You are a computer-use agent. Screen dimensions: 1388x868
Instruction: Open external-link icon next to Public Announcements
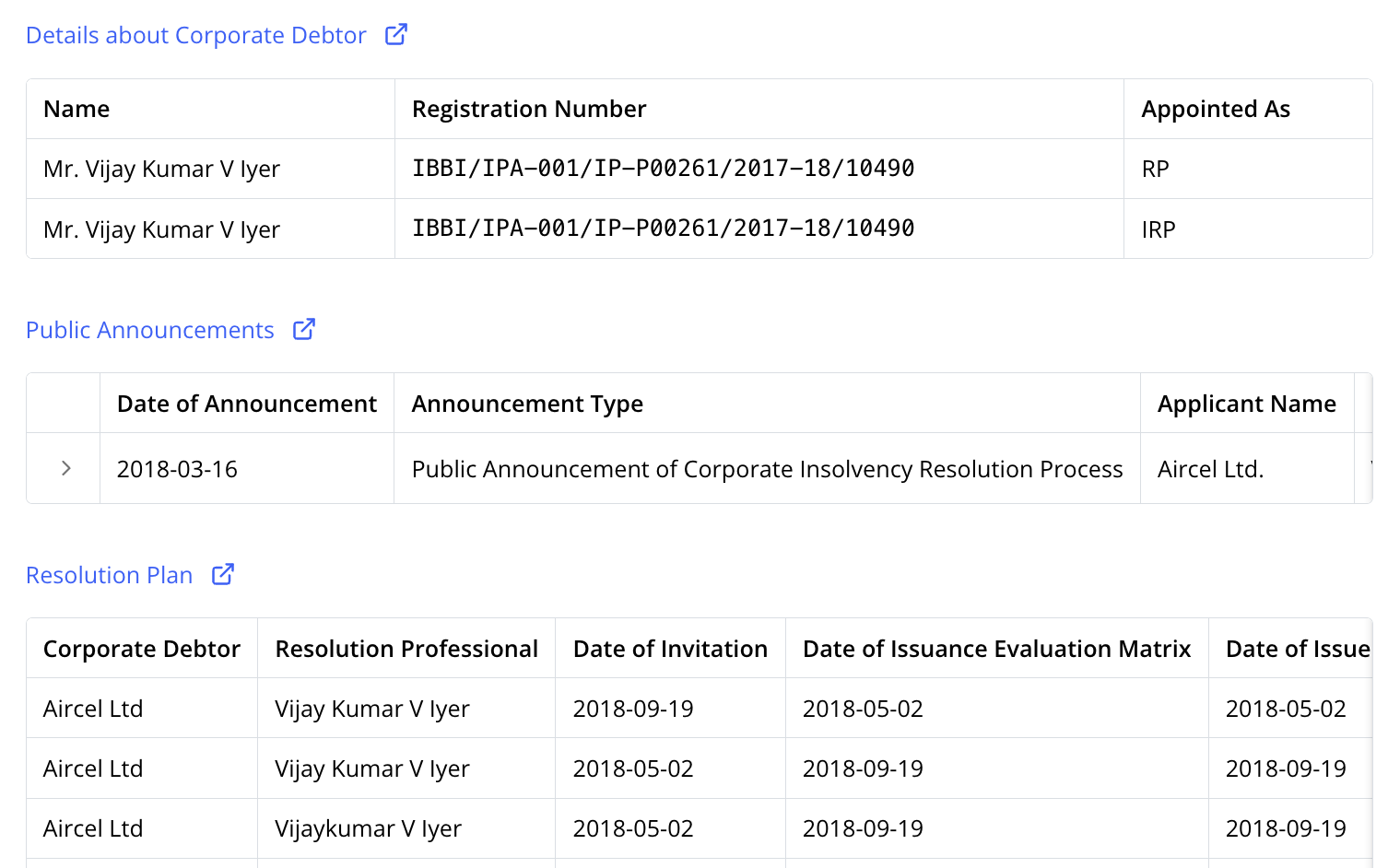pyautogui.click(x=304, y=330)
